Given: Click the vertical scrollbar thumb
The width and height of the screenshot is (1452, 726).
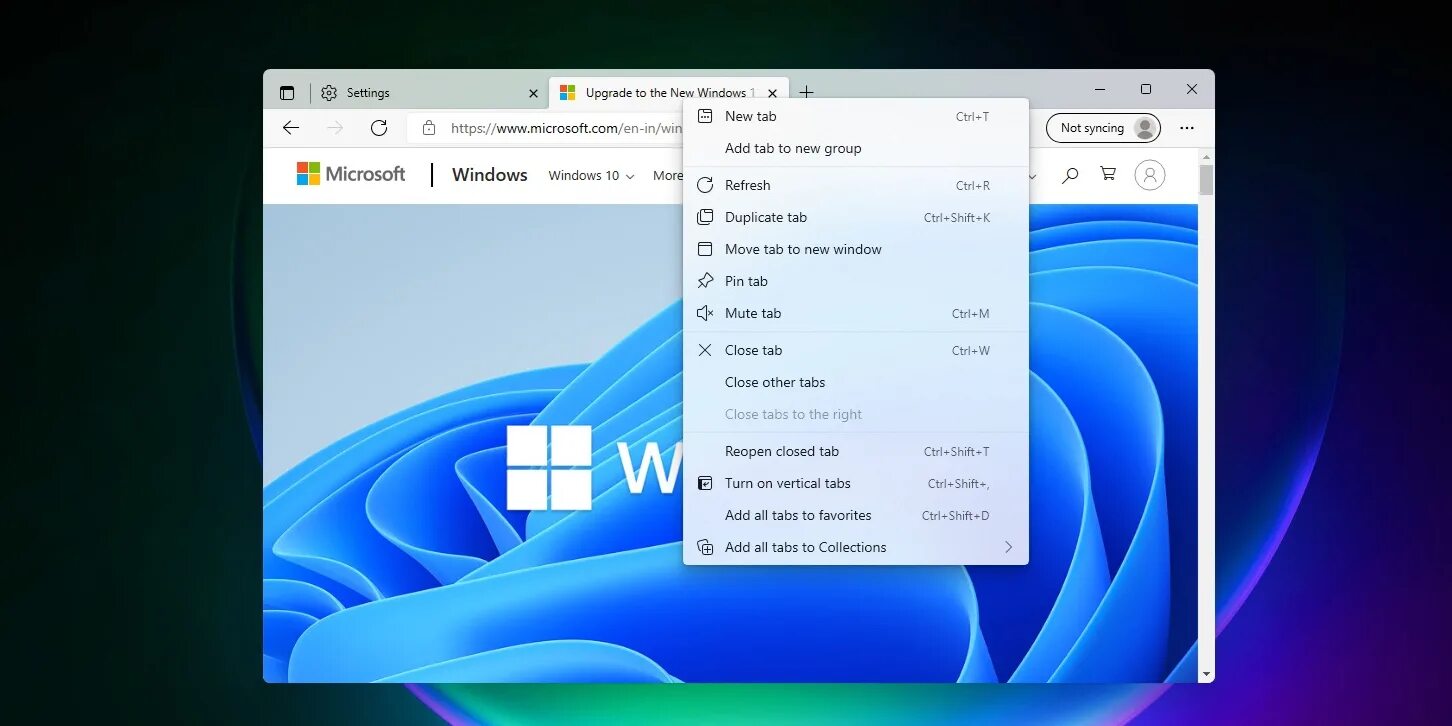Looking at the screenshot, I should (x=1206, y=180).
